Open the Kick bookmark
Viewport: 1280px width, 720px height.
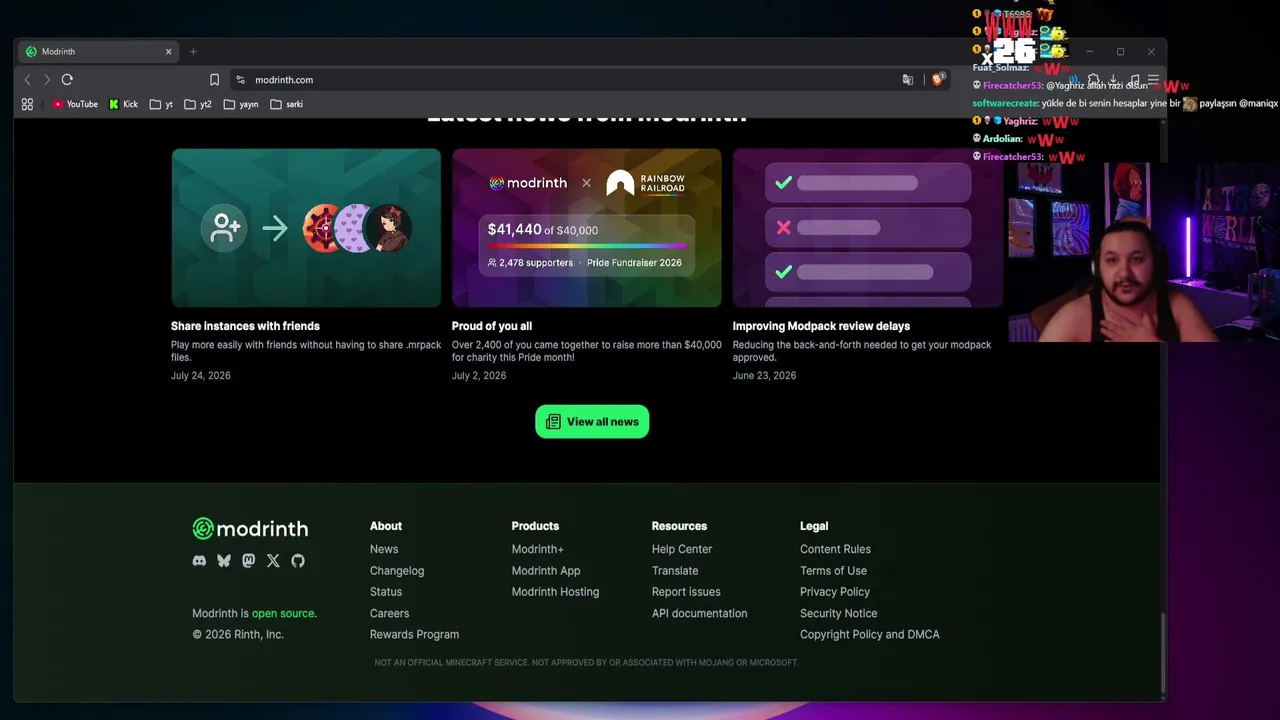tap(124, 104)
